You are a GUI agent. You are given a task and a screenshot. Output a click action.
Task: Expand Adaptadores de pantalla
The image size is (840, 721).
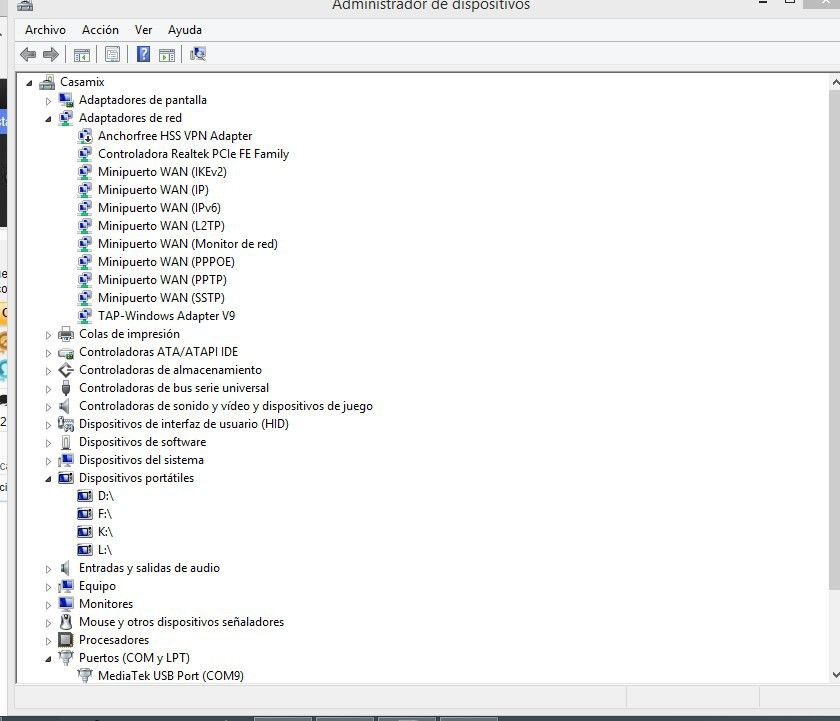[x=48, y=101]
